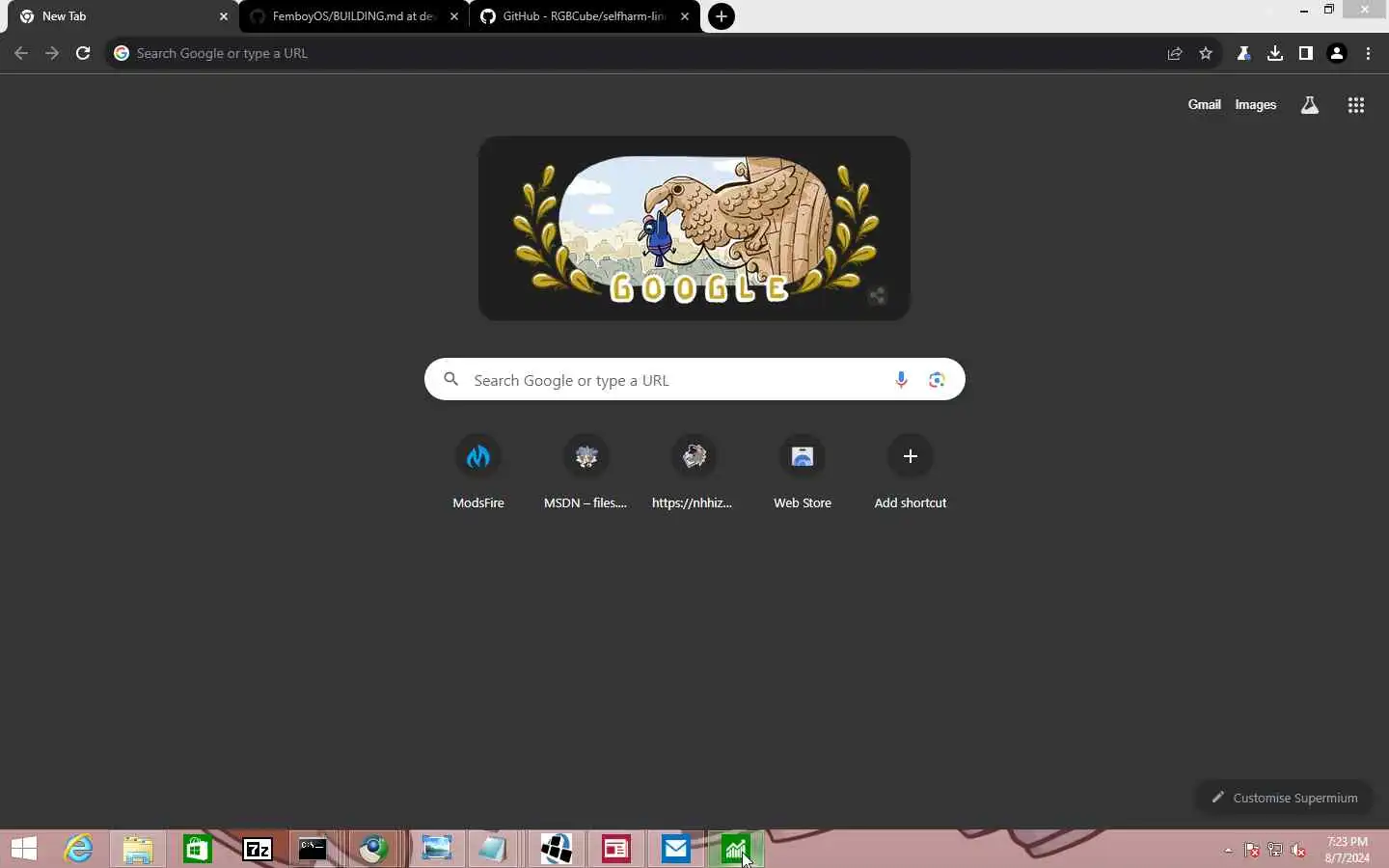Image resolution: width=1389 pixels, height=868 pixels.
Task: Open the taskbar clock 7:23 PM
Action: click(x=1348, y=850)
